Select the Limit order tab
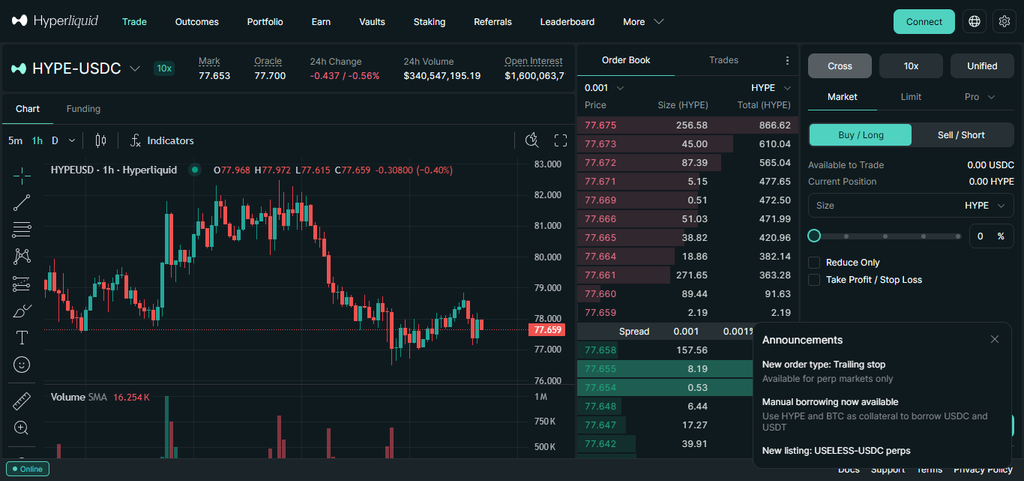Image resolution: width=1024 pixels, height=481 pixels. point(910,97)
